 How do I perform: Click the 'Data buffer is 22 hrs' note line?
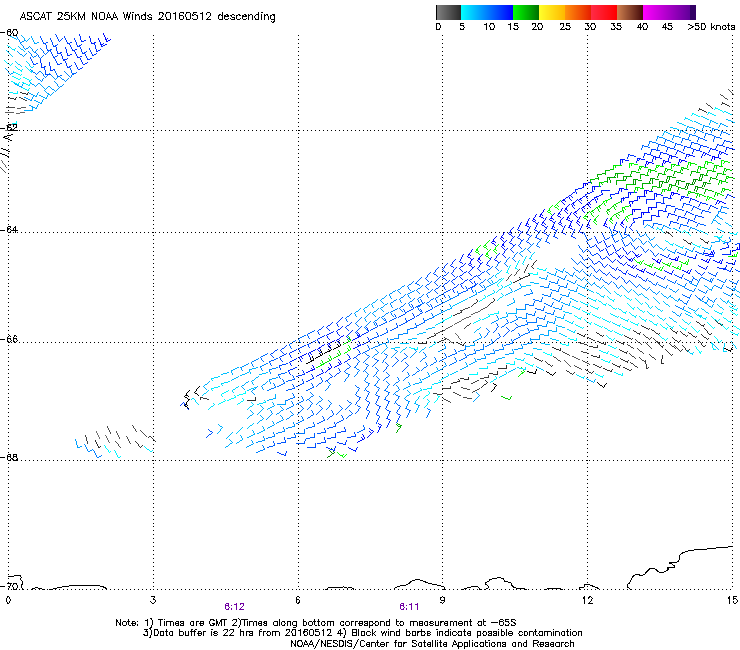tap(362, 633)
